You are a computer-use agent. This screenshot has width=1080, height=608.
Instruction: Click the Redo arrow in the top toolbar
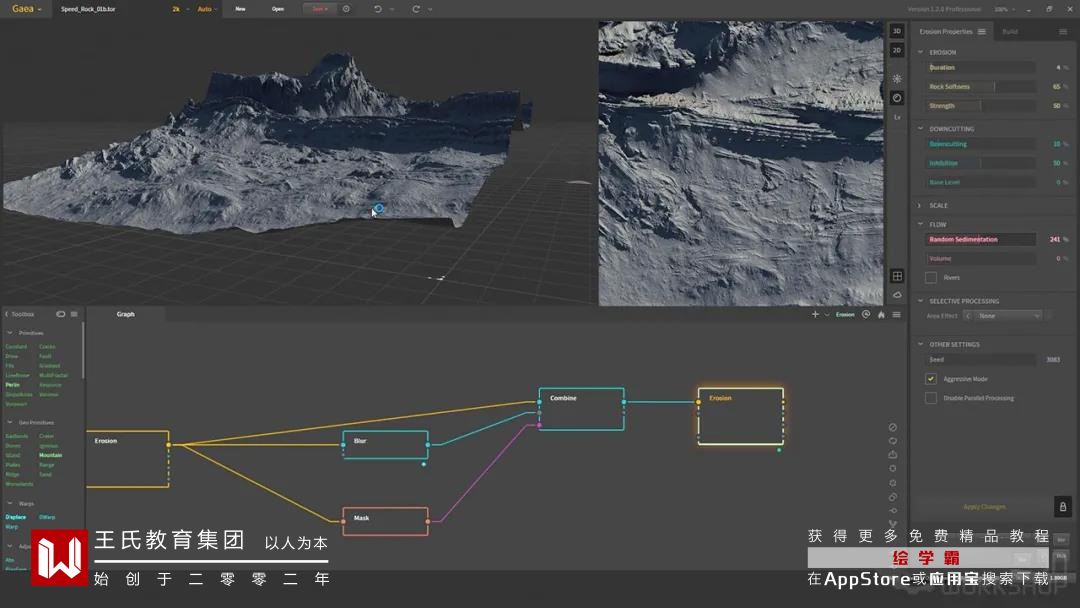click(416, 9)
